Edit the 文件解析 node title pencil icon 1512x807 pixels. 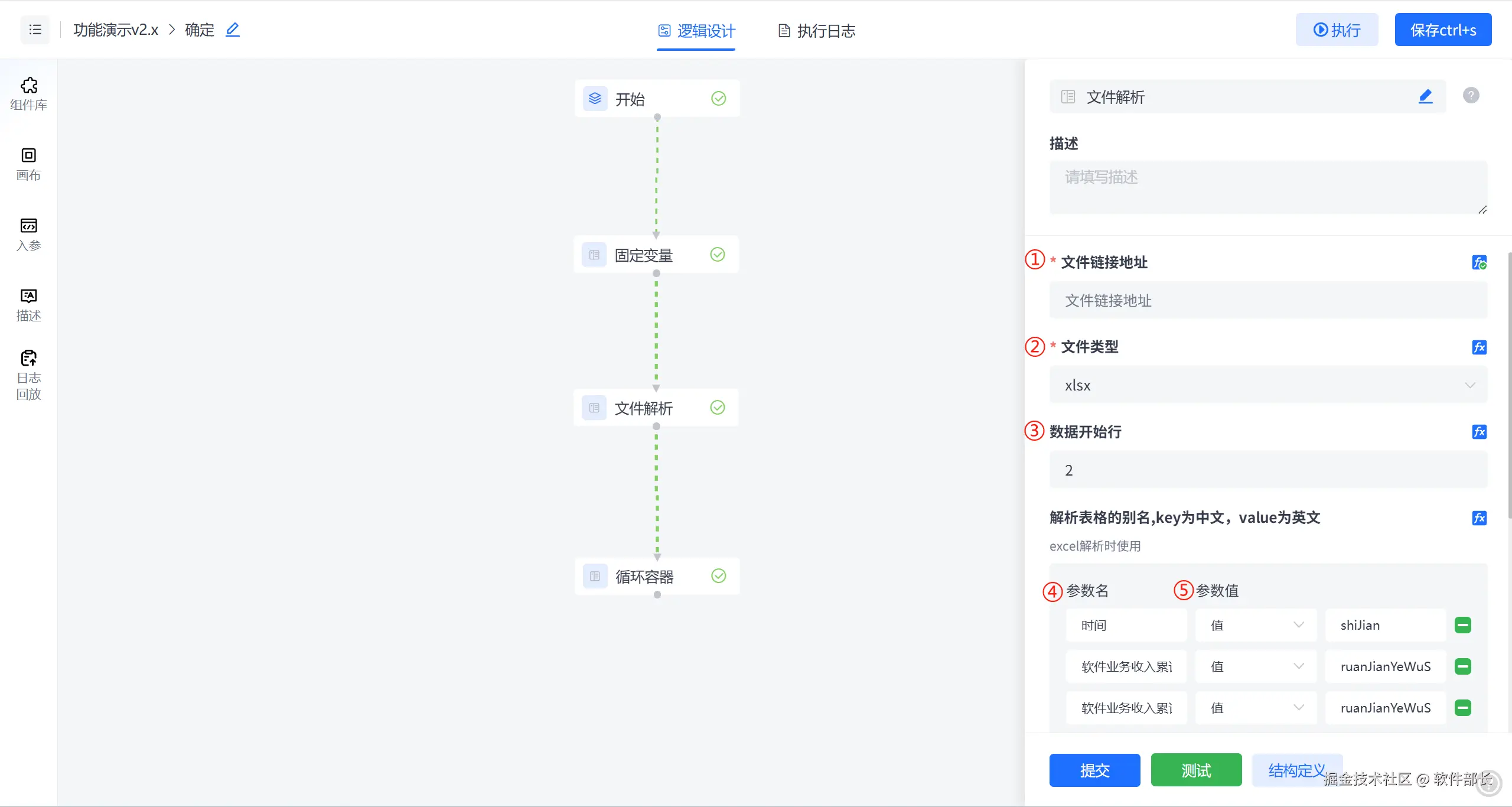tap(1425, 96)
